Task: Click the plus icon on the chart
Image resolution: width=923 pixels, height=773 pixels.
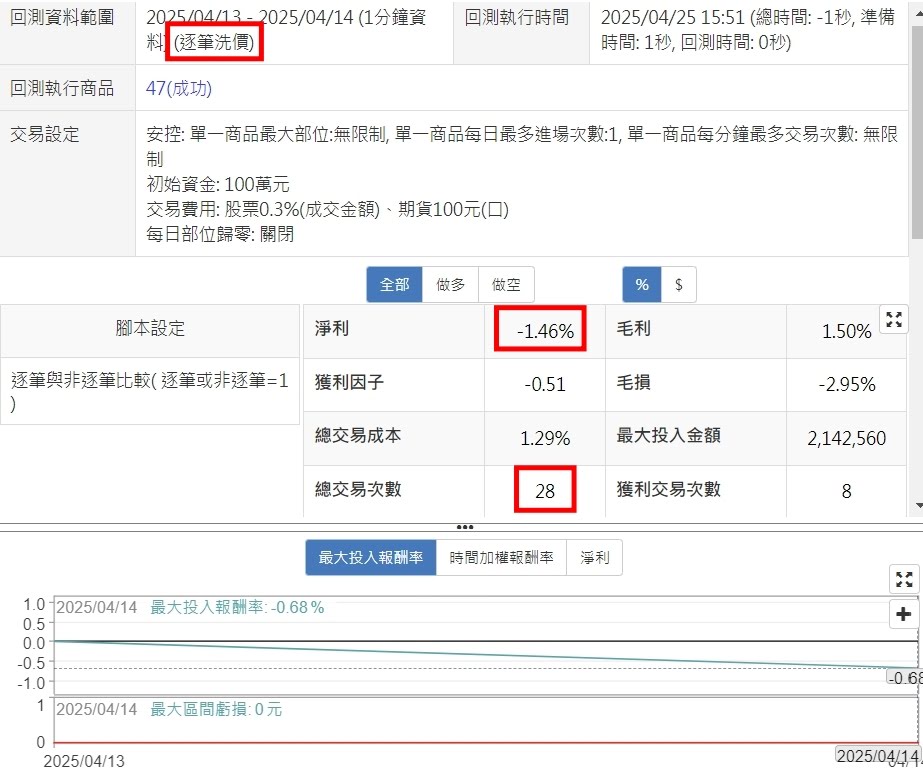Action: [904, 614]
